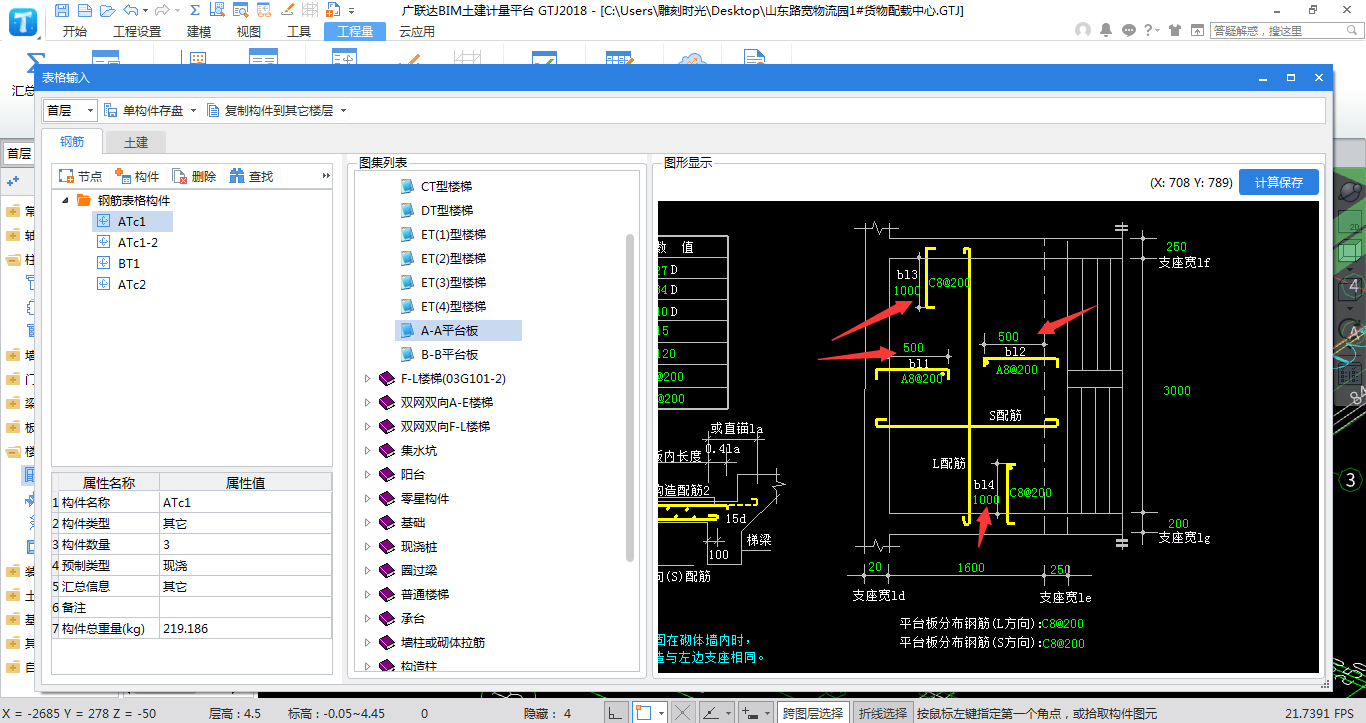This screenshot has width=1366, height=723.
Task: Switch to the 钢筋 tab
Action: click(x=72, y=142)
